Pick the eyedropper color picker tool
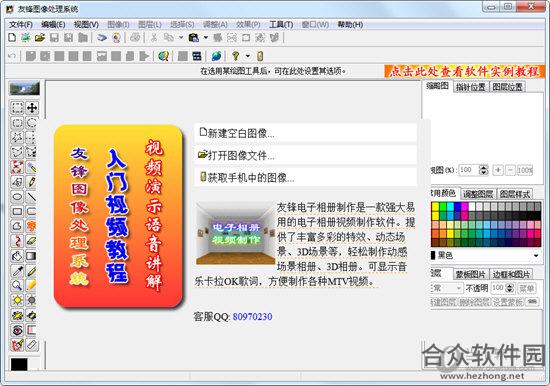This screenshot has height=386, width=550. (17, 271)
